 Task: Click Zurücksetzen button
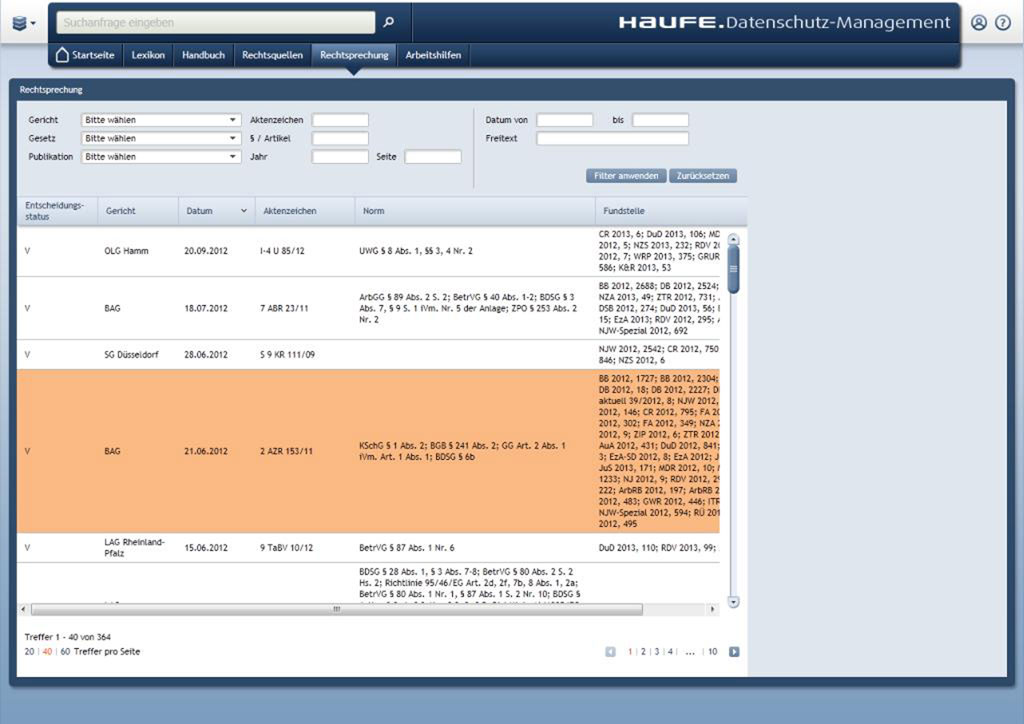703,176
